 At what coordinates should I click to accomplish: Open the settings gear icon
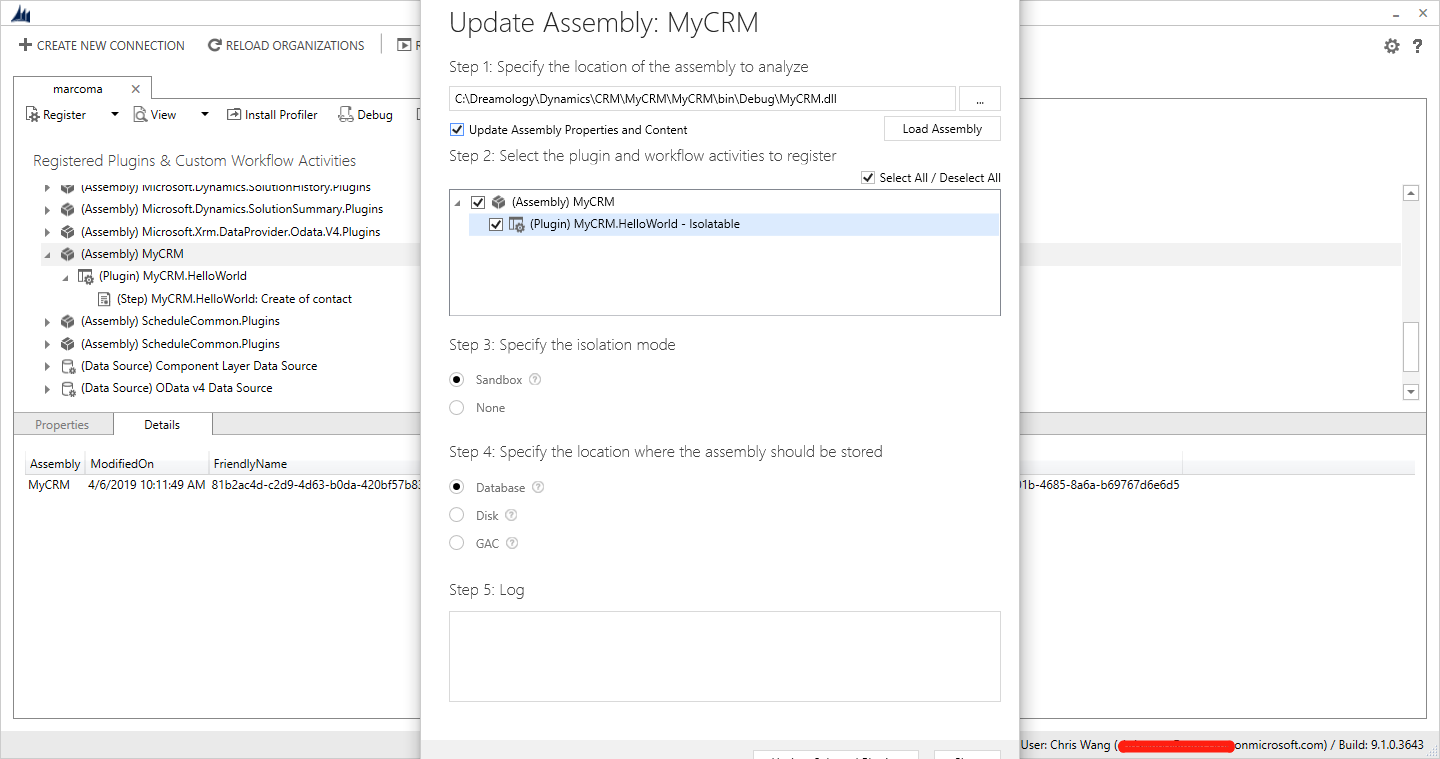(1391, 46)
